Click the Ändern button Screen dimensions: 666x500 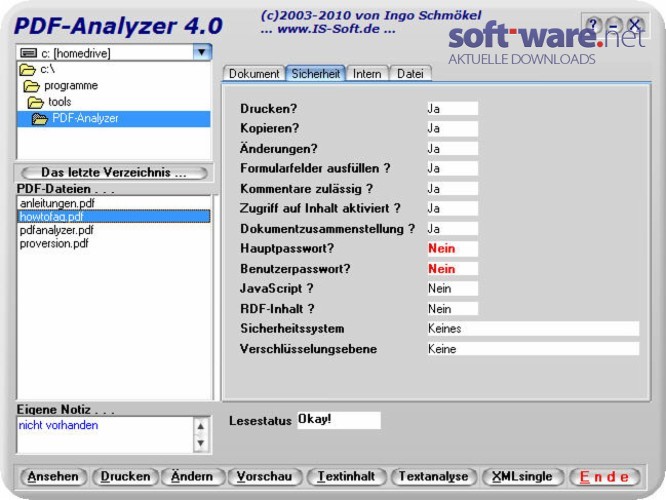click(192, 477)
